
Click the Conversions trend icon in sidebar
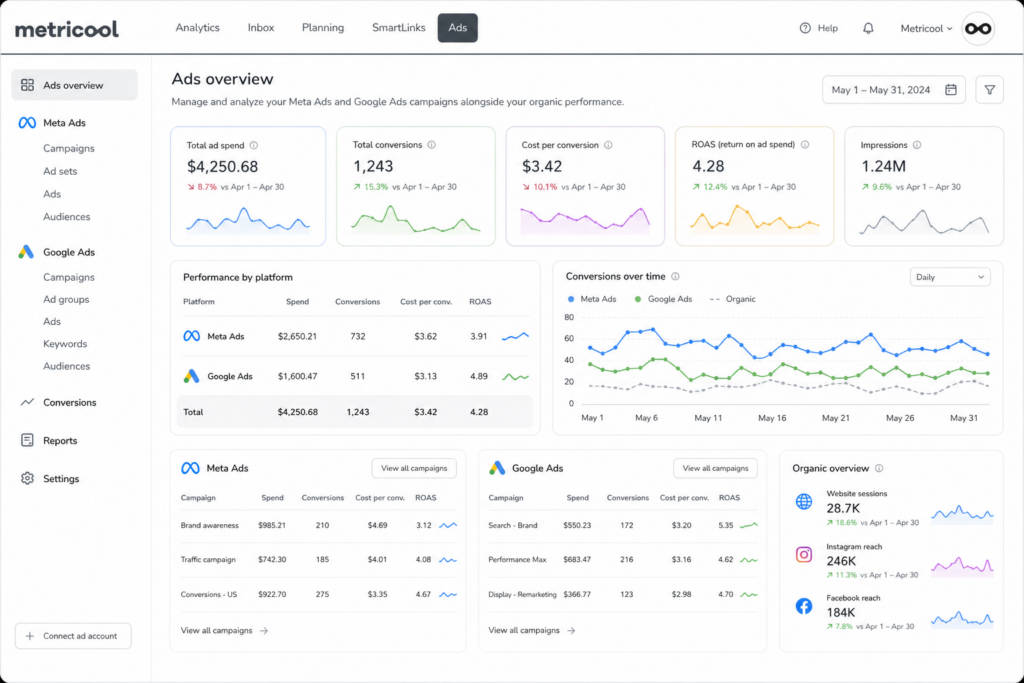pos(27,402)
